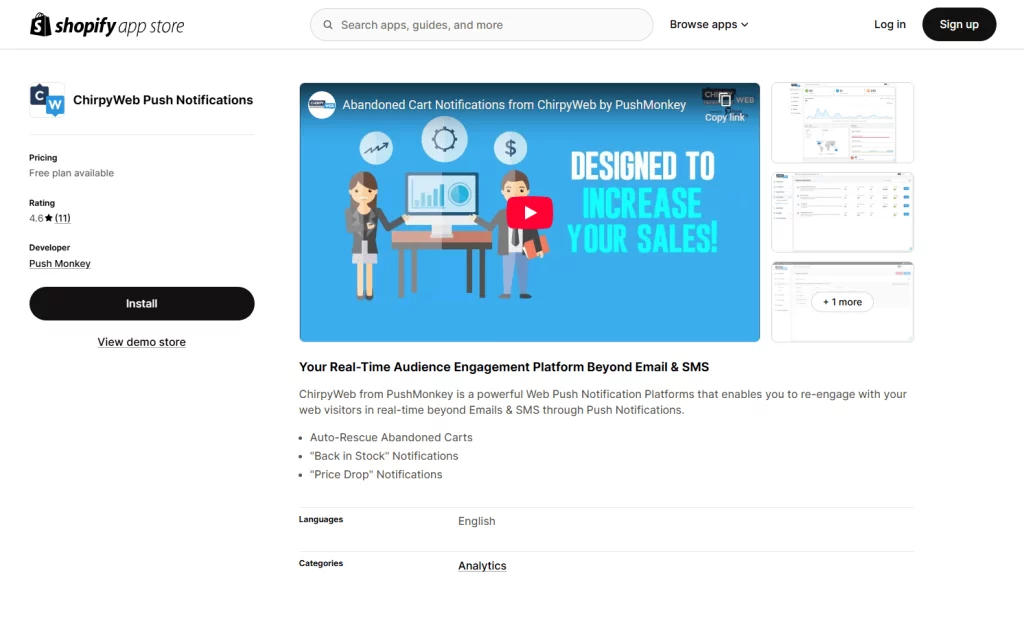Expand the Browse apps dropdown
Image resolution: width=1024 pixels, height=621 pixels.
[709, 24]
